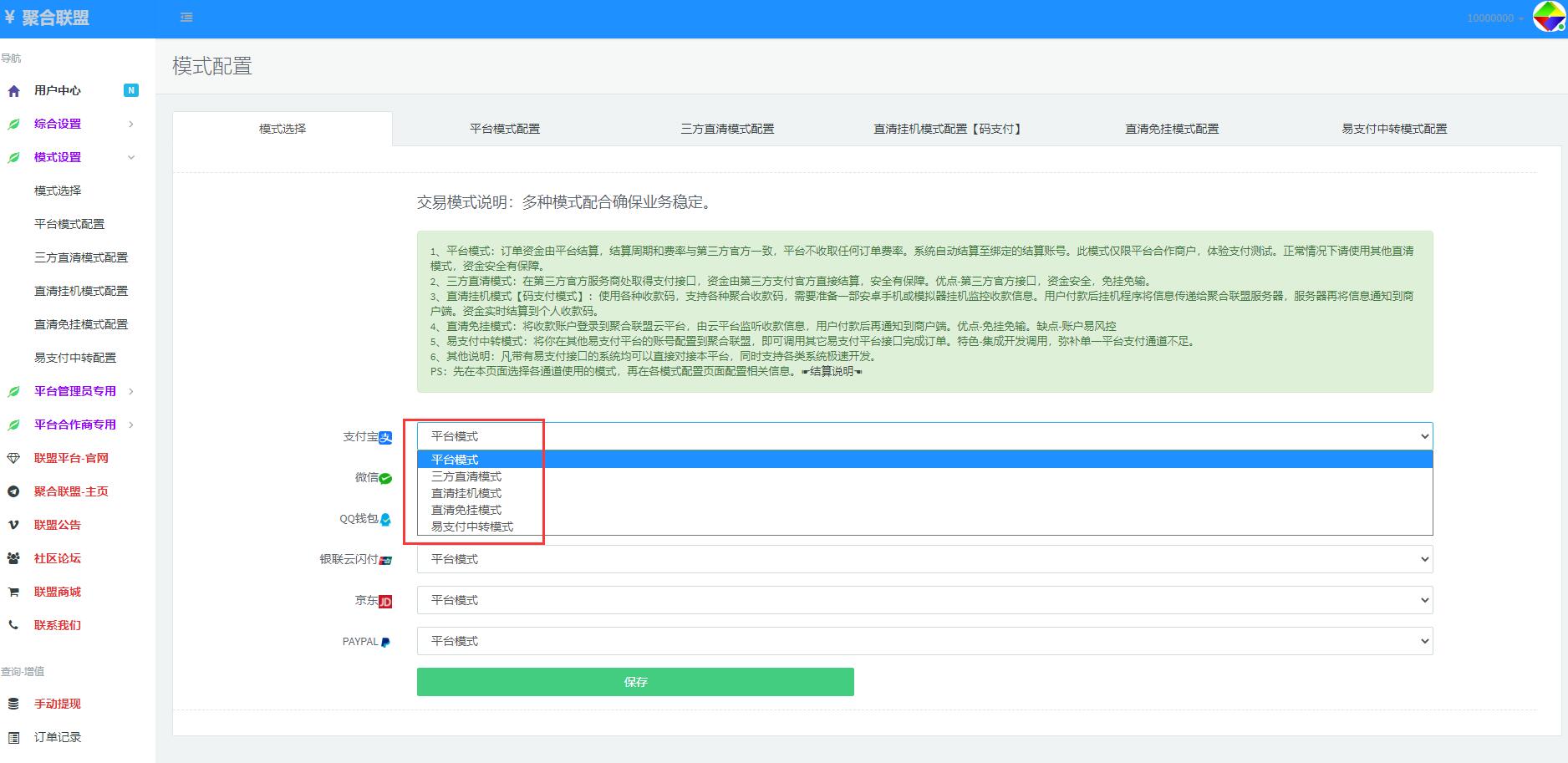Click the UnionPay icon beside 银联云闪付
1568x763 pixels.
(x=385, y=561)
